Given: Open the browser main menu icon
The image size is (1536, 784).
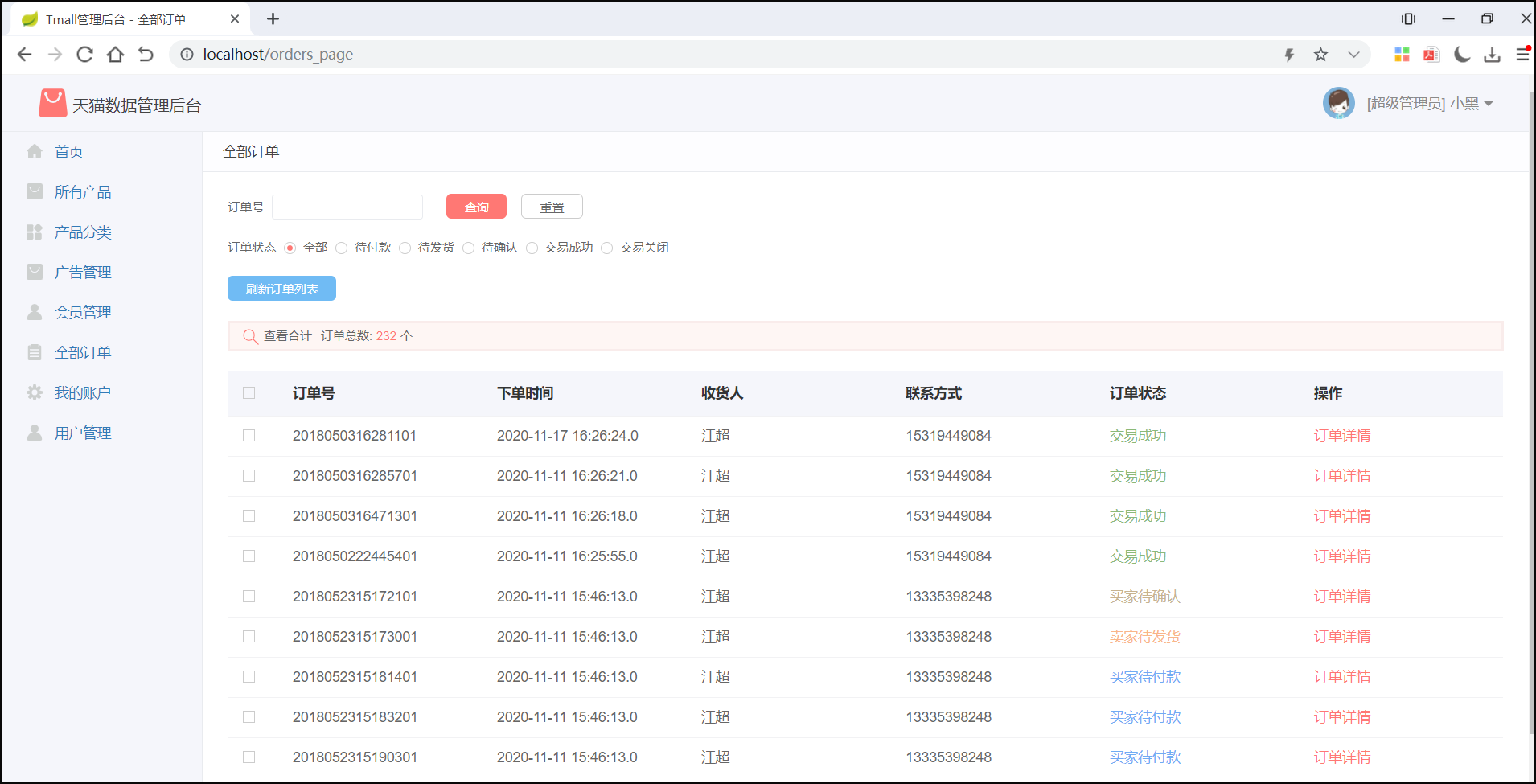Looking at the screenshot, I should tap(1522, 54).
